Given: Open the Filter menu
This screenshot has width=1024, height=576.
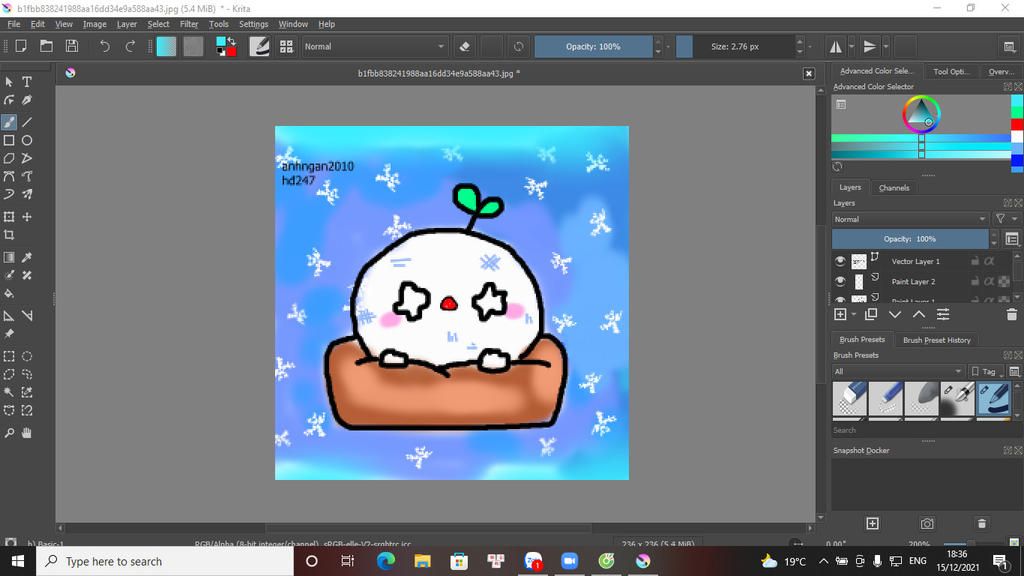Looking at the screenshot, I should 189,24.
